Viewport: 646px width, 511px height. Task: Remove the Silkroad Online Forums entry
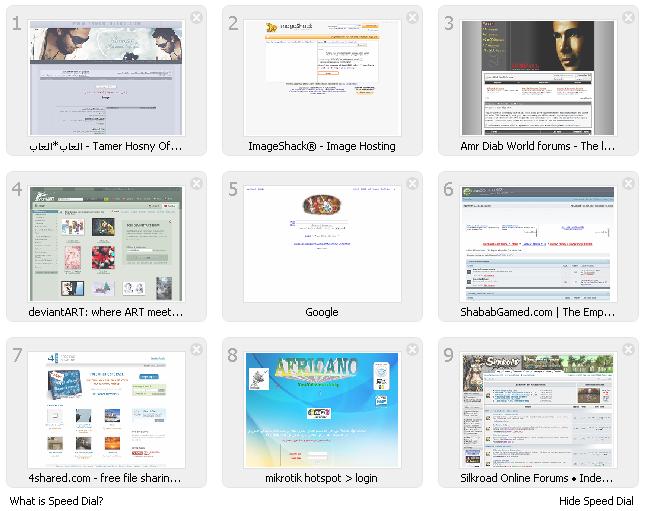tap(628, 350)
